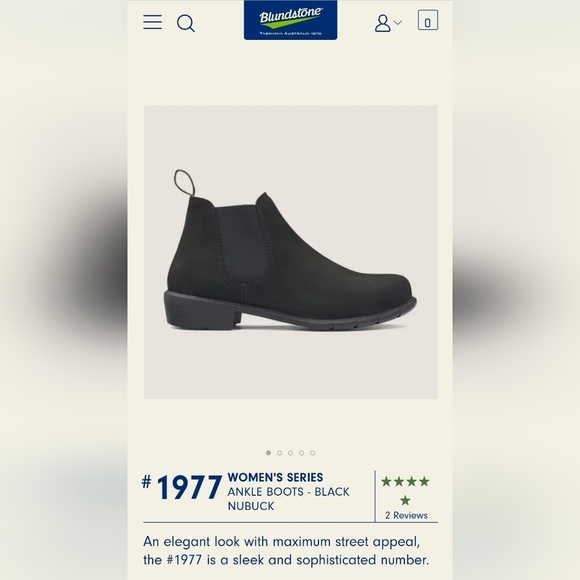
Task: Open the user account icon
Action: point(382,23)
